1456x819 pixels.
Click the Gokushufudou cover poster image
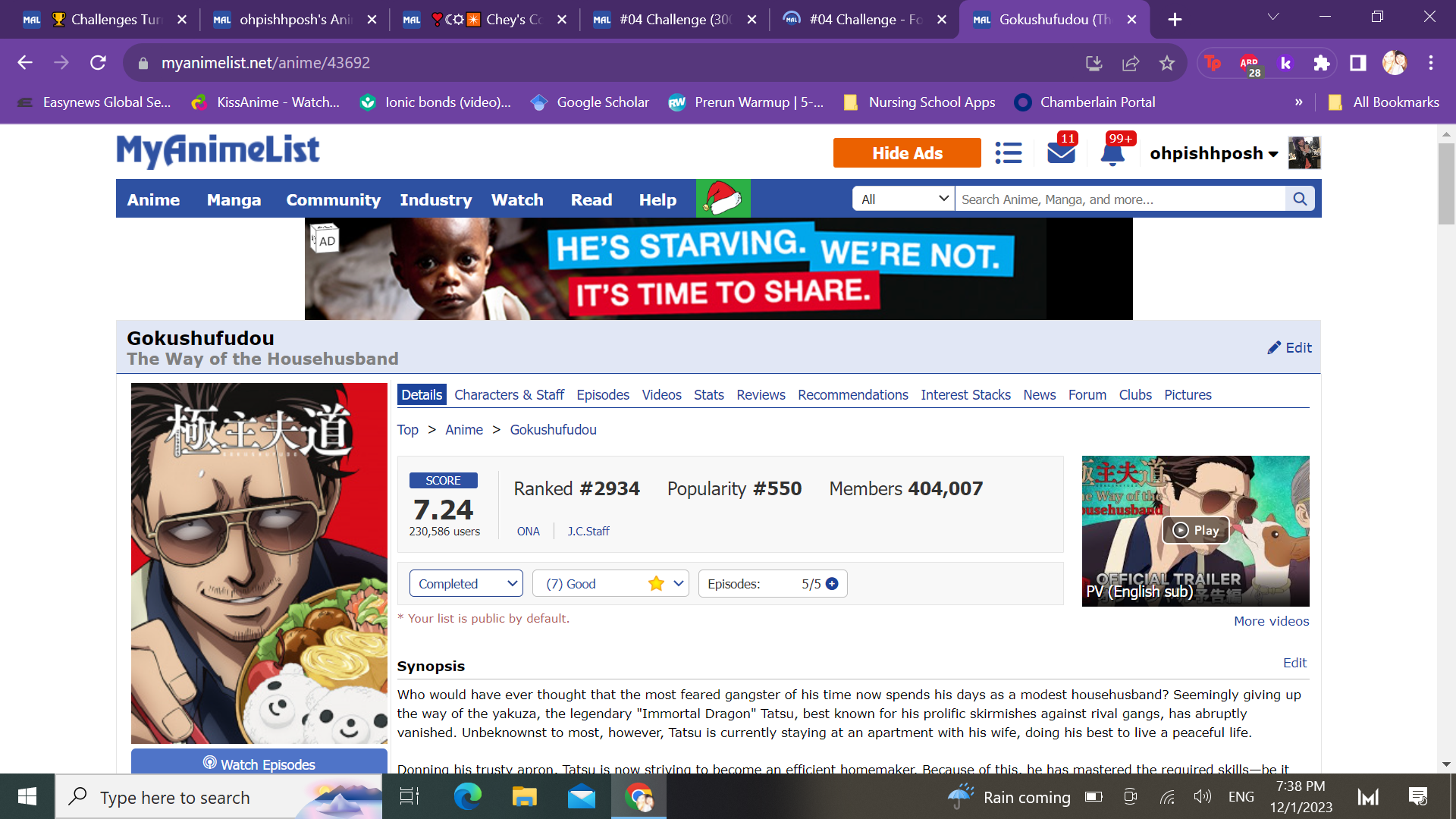tap(259, 563)
